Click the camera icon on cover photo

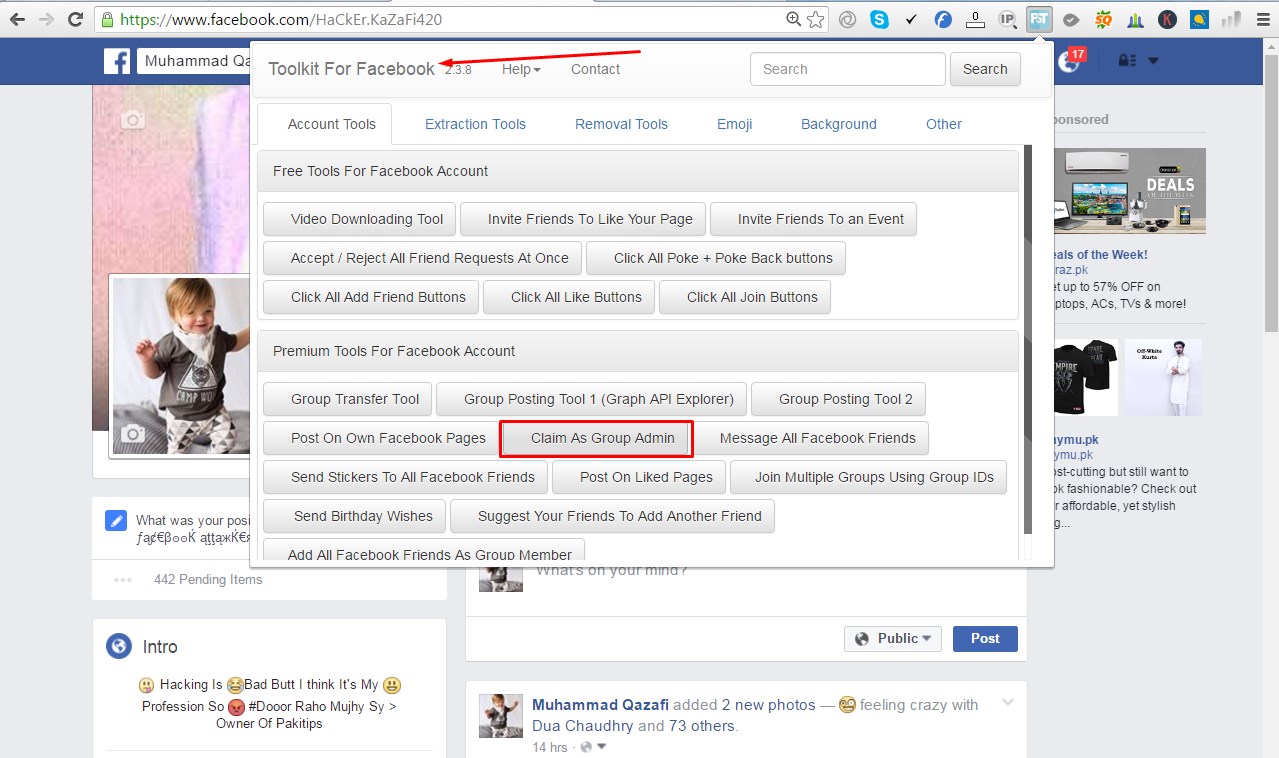coord(132,120)
